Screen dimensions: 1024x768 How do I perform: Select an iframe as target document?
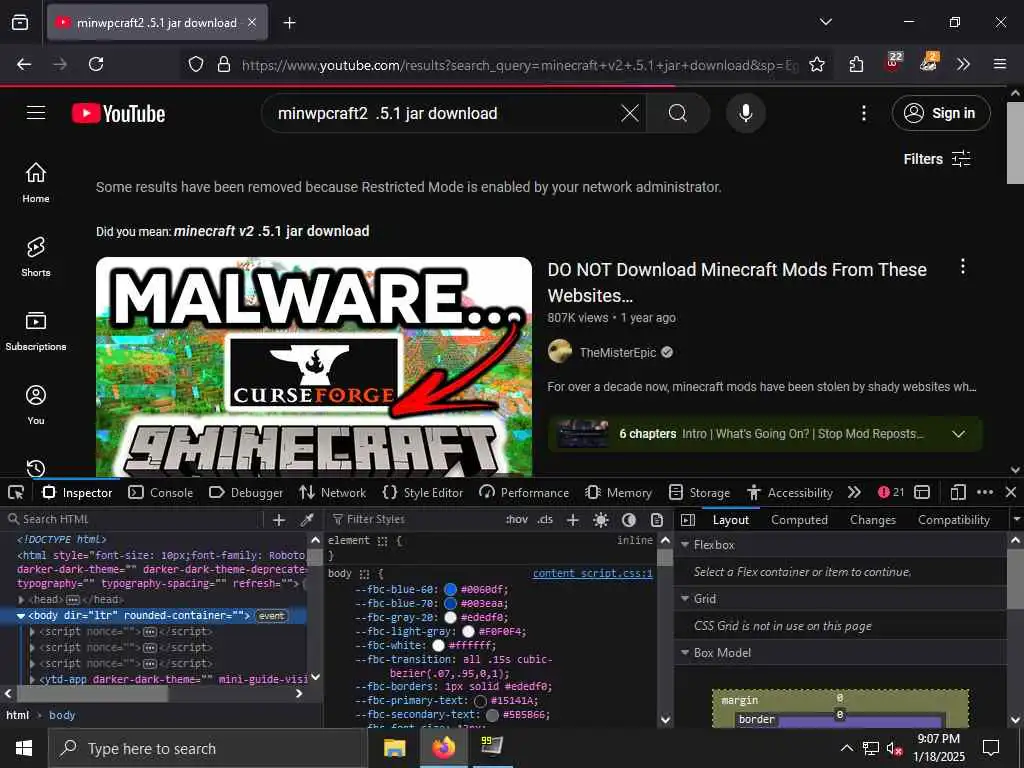click(921, 492)
